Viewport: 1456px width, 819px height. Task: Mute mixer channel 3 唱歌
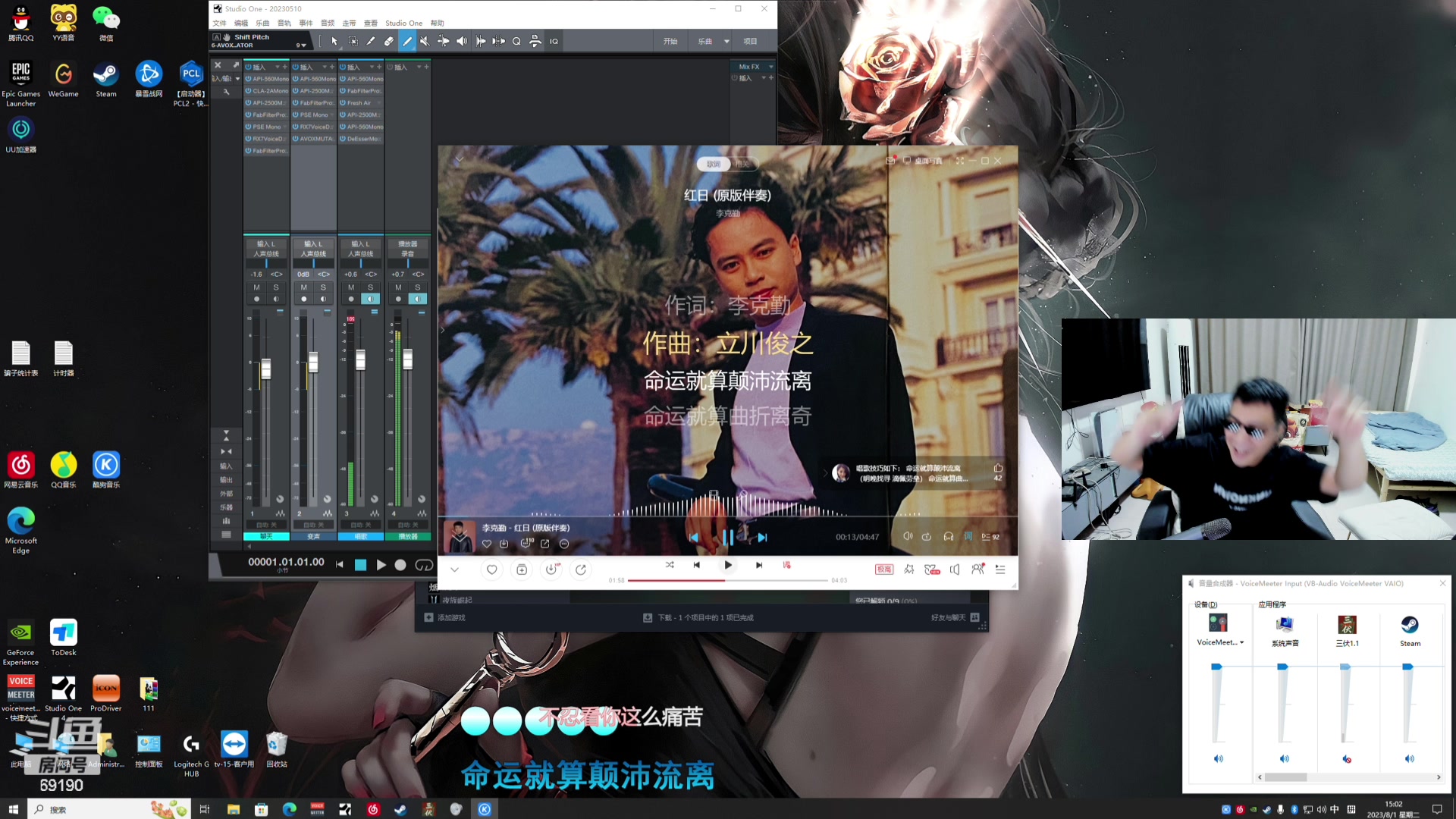(x=351, y=287)
